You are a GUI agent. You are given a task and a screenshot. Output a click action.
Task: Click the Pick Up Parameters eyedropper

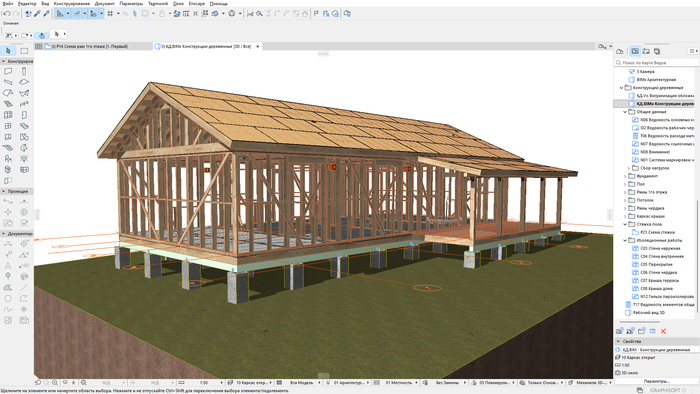[38, 14]
